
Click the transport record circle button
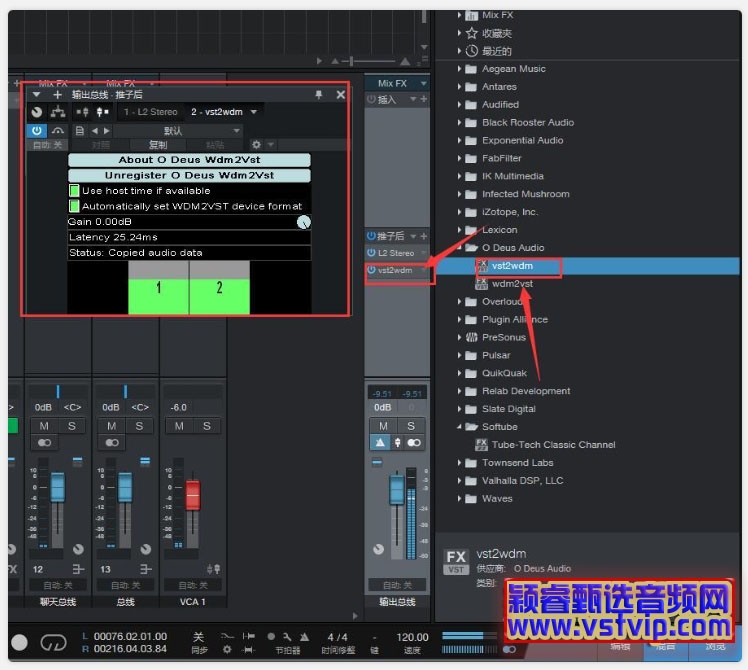coord(19,643)
